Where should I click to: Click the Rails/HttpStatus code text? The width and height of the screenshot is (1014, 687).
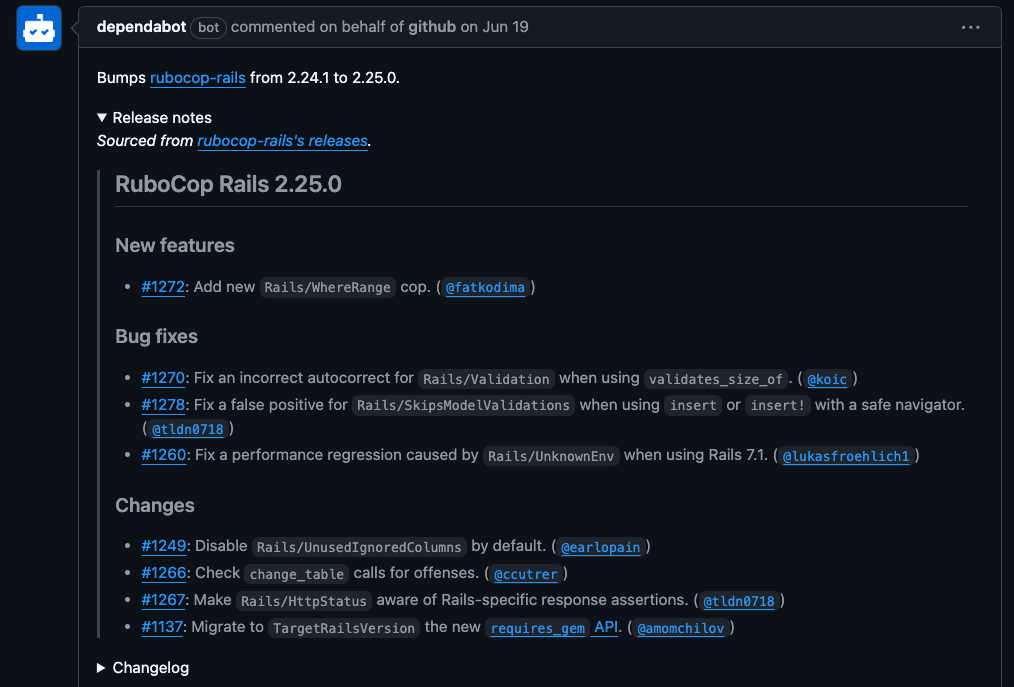coord(304,601)
